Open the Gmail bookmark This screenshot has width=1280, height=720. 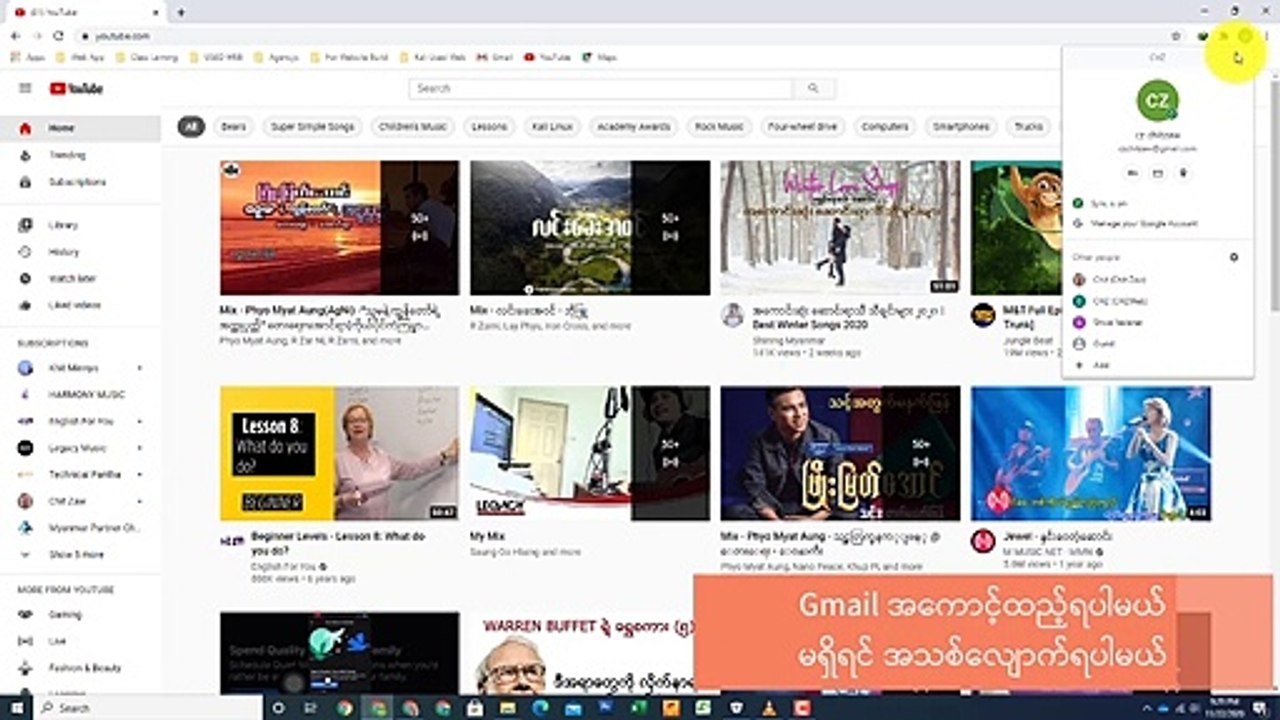[495, 58]
